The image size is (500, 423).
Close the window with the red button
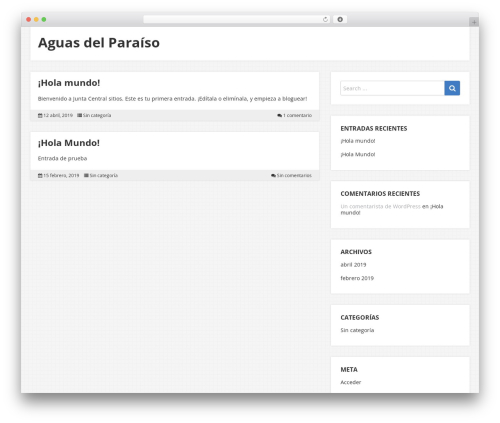tap(29, 19)
